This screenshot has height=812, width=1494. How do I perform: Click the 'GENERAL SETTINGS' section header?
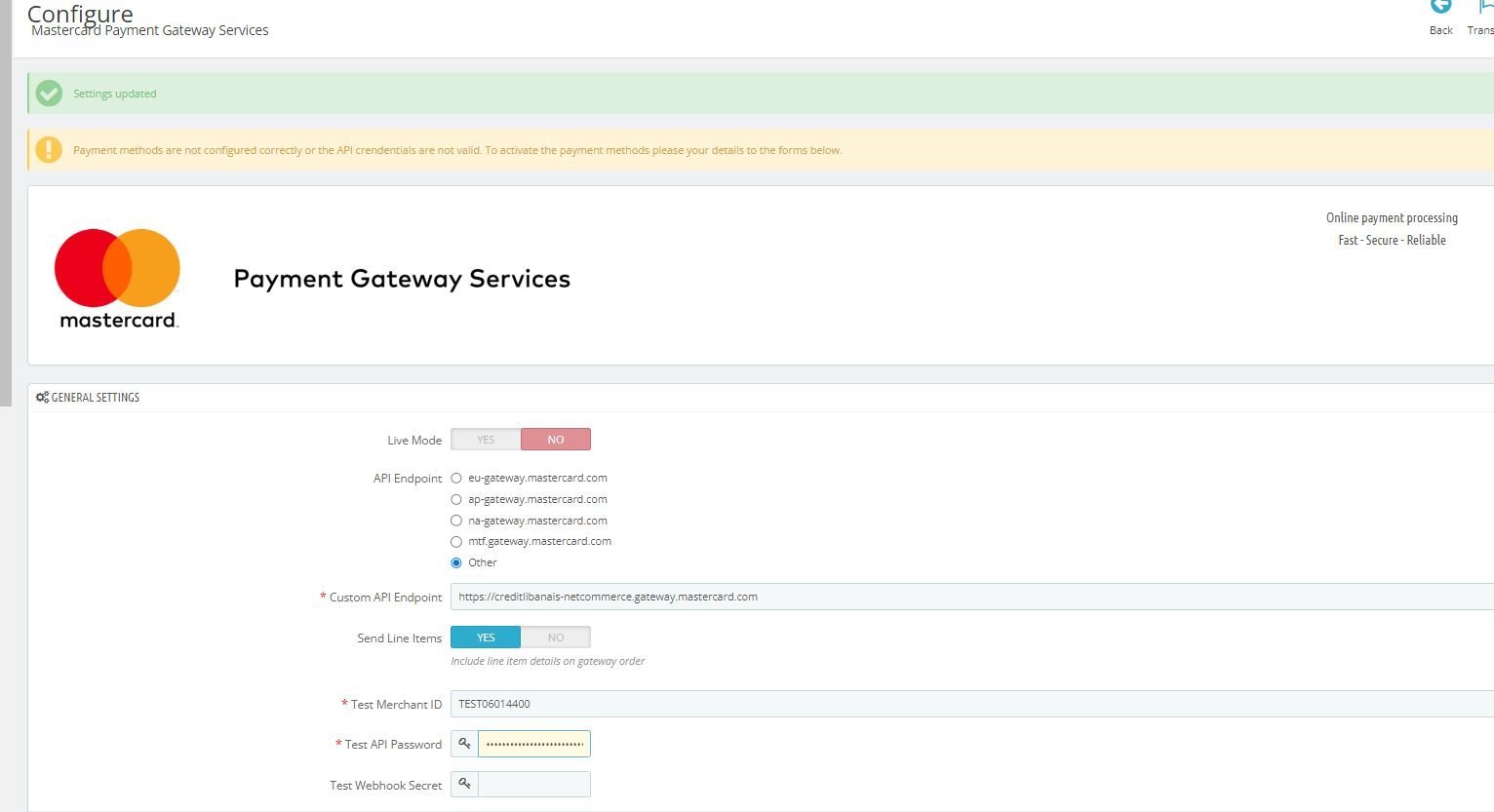coord(96,398)
